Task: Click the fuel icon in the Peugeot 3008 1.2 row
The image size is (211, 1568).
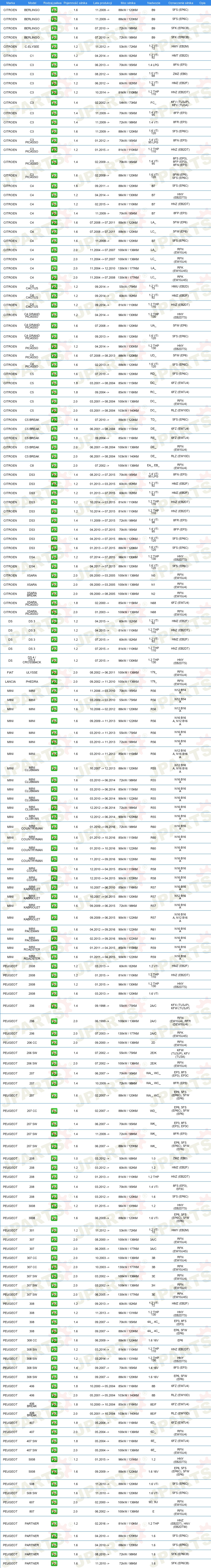Action: [54, 1206]
